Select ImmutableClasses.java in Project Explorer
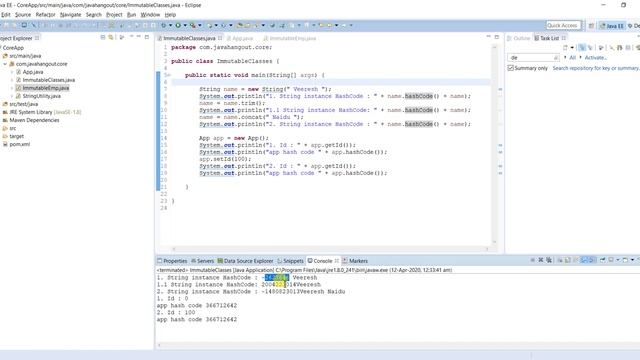The image size is (640, 360). point(45,80)
